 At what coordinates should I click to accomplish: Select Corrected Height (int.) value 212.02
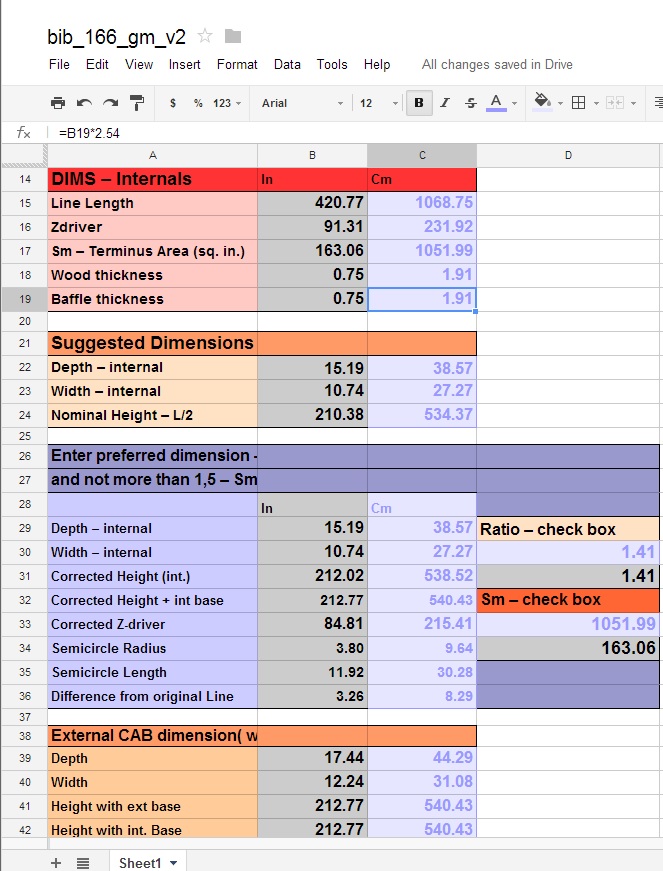(x=312, y=576)
